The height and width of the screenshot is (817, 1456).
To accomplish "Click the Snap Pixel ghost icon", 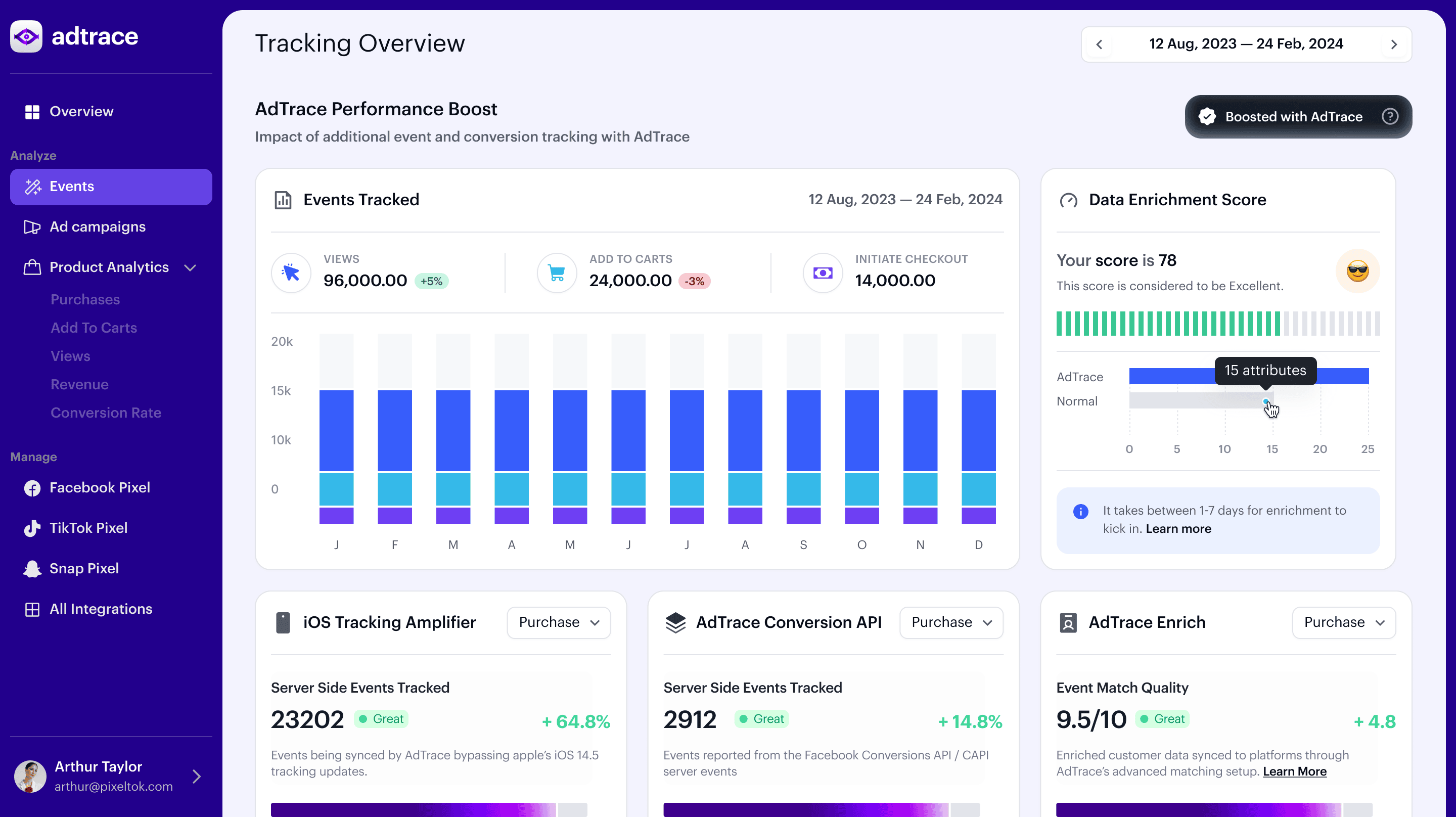I will 32,569.
